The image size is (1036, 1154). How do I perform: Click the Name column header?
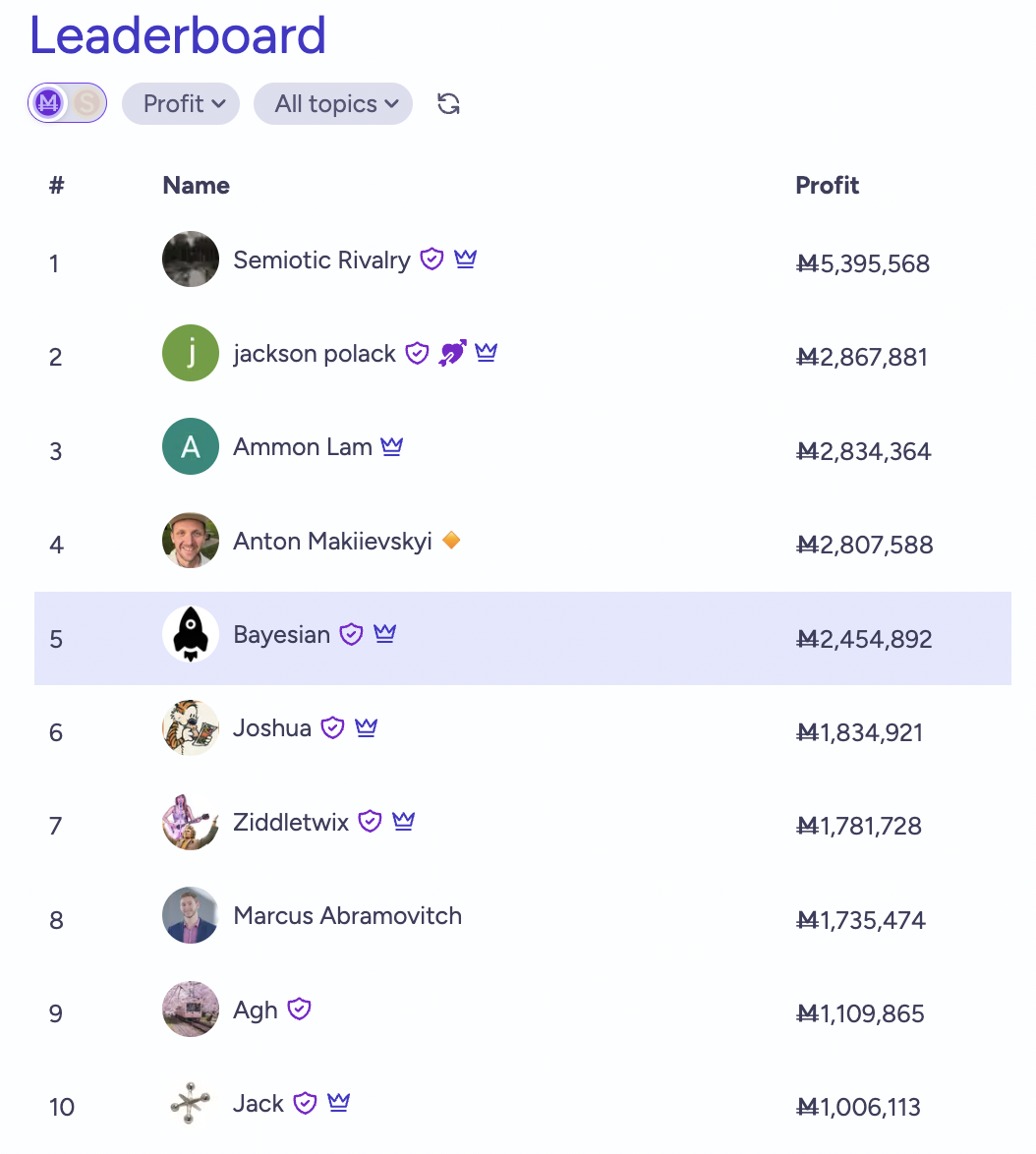(196, 186)
